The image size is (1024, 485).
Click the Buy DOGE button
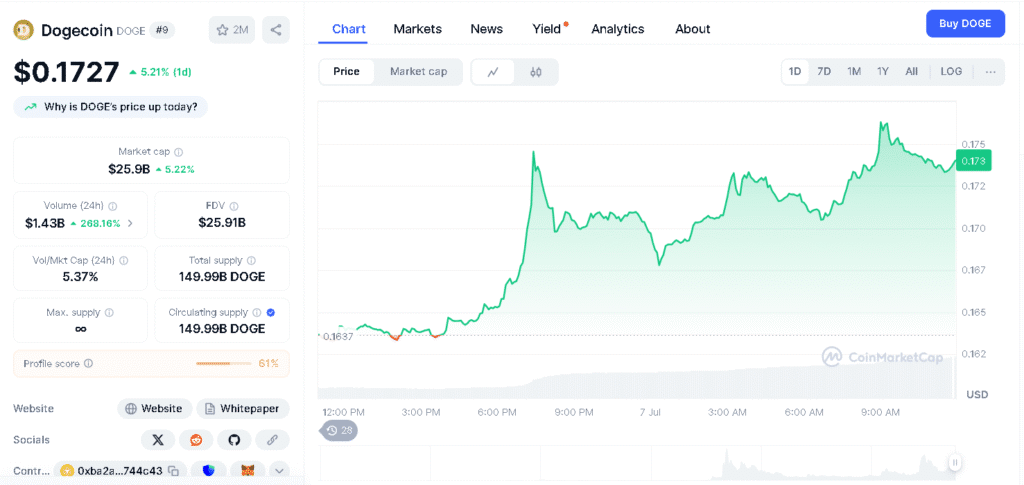[965, 24]
